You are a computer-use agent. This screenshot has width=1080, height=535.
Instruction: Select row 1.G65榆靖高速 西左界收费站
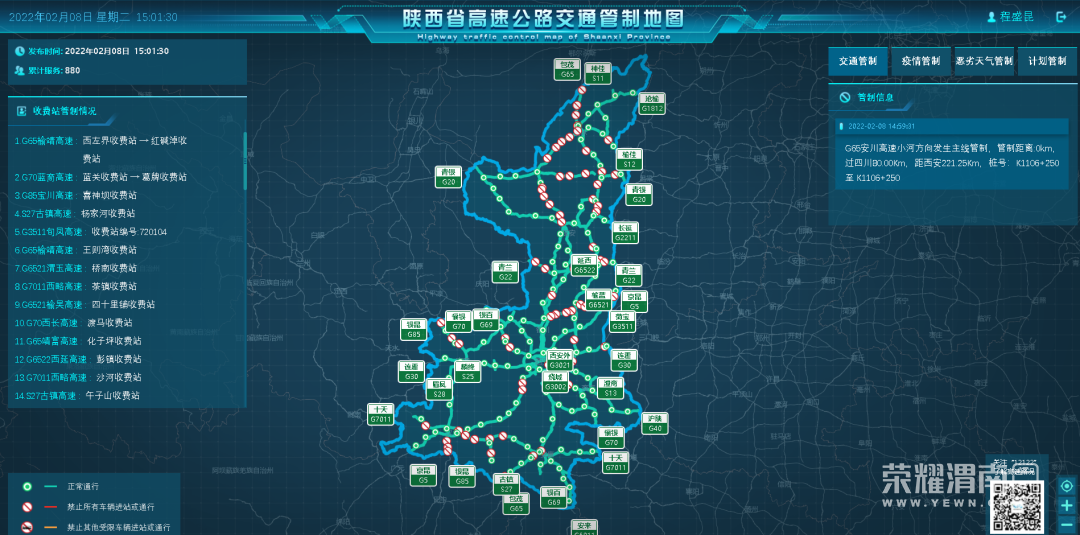tap(101, 149)
